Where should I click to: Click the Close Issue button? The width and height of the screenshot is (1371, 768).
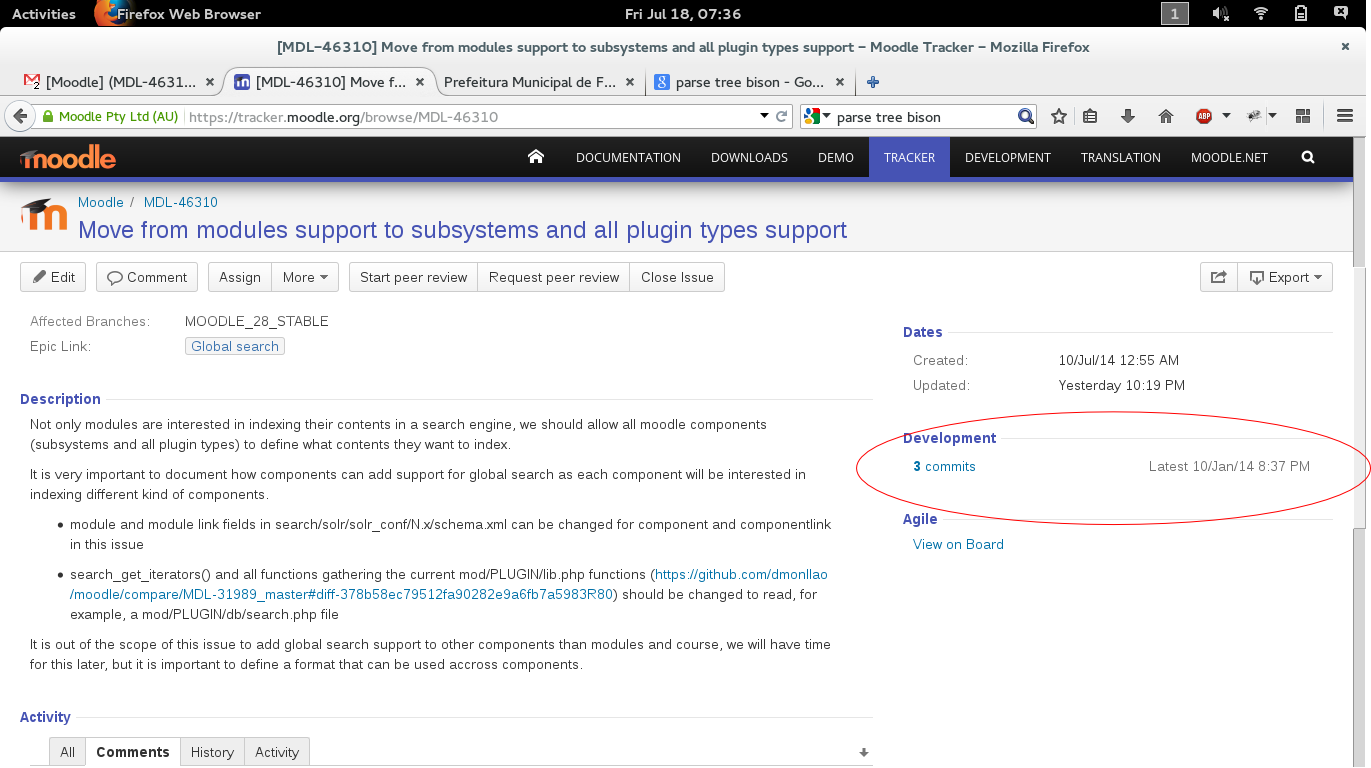(677, 277)
